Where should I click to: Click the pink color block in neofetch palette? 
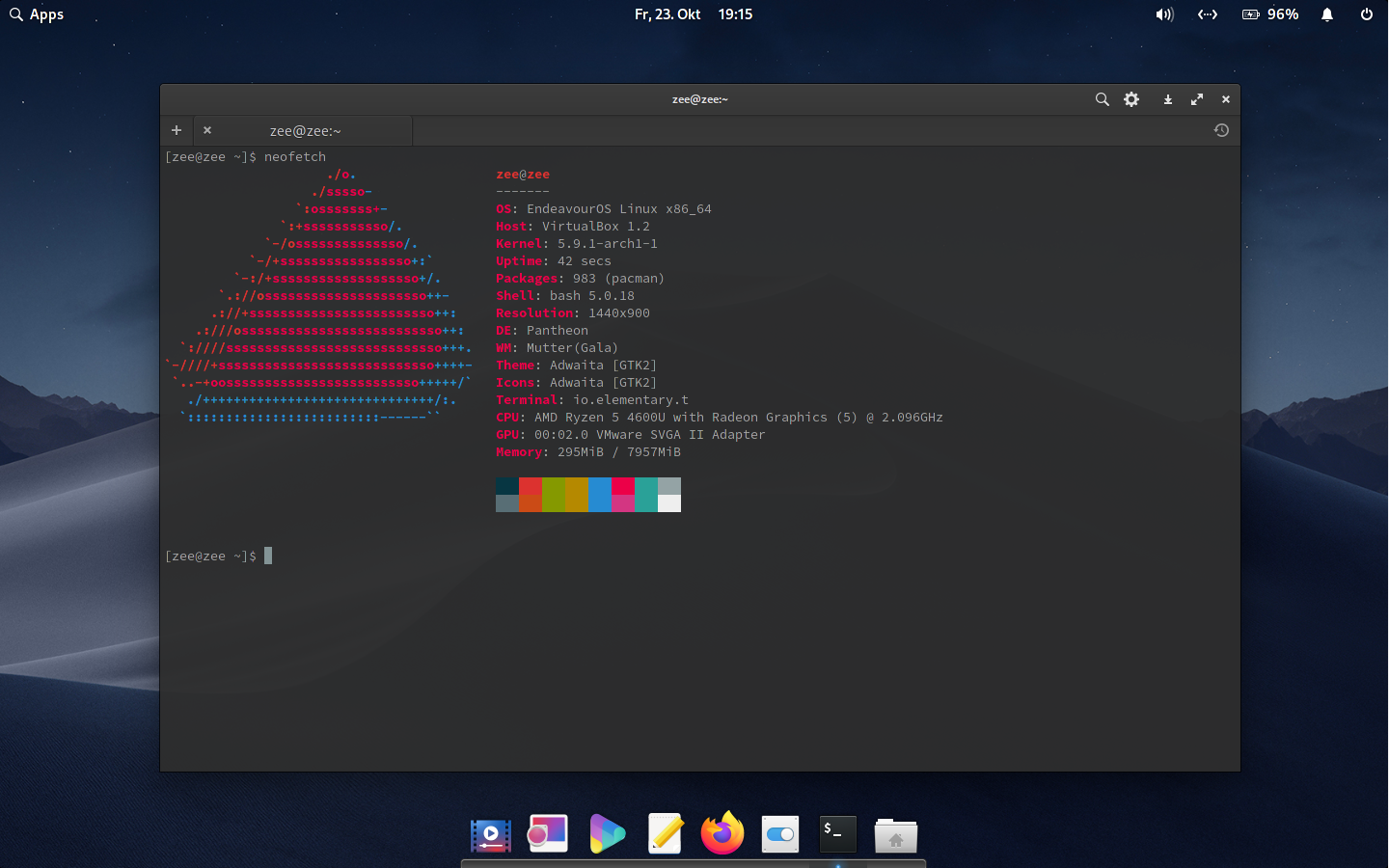click(623, 503)
